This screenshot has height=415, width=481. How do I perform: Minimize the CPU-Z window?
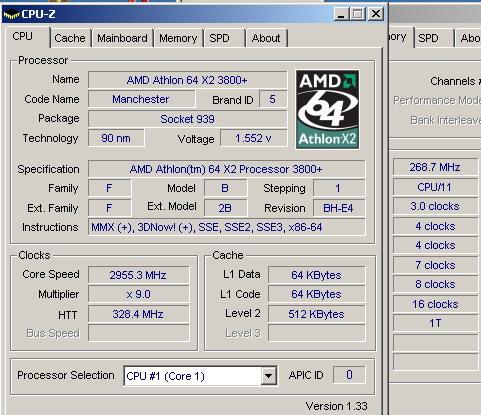tap(341, 14)
